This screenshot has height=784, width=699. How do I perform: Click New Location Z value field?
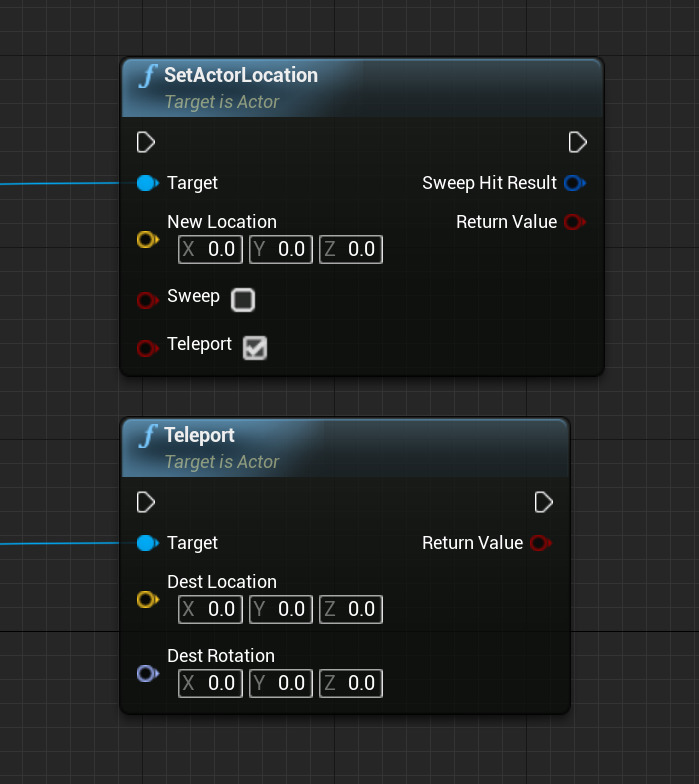click(x=351, y=249)
